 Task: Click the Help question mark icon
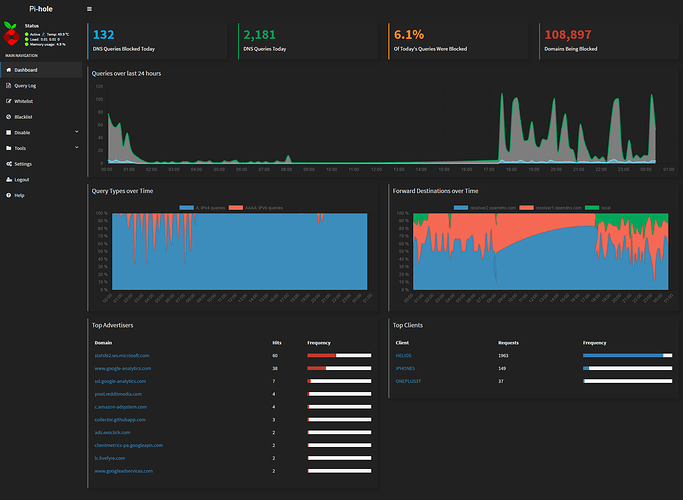pyautogui.click(x=9, y=195)
